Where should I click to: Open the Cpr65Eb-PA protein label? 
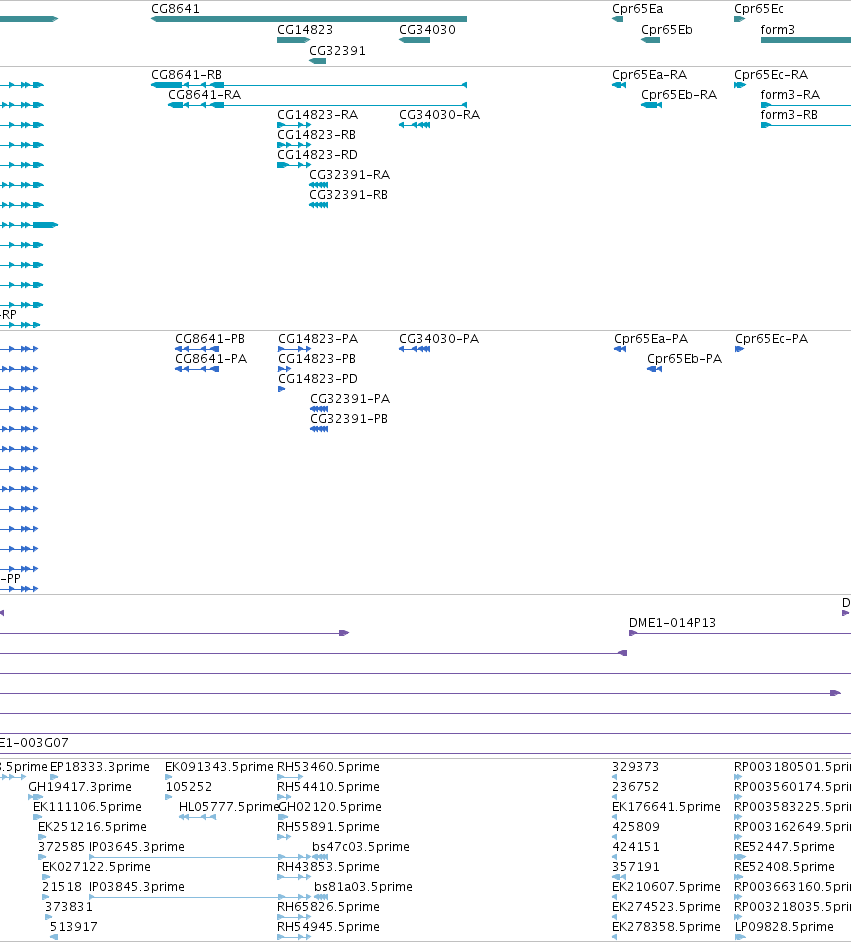pos(684,359)
